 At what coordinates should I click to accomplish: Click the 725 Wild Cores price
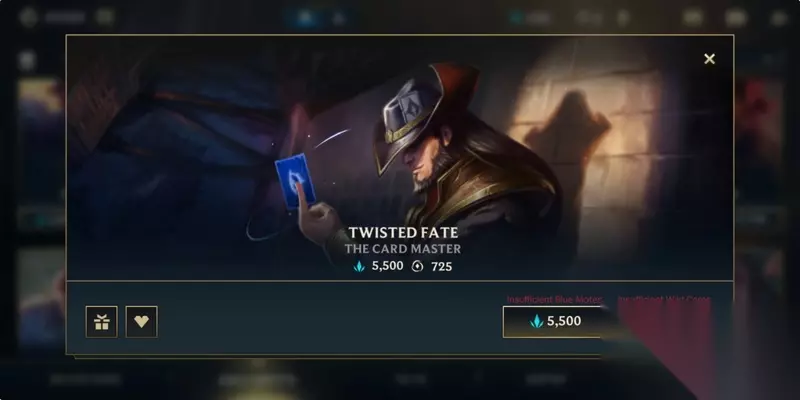[x=441, y=266]
